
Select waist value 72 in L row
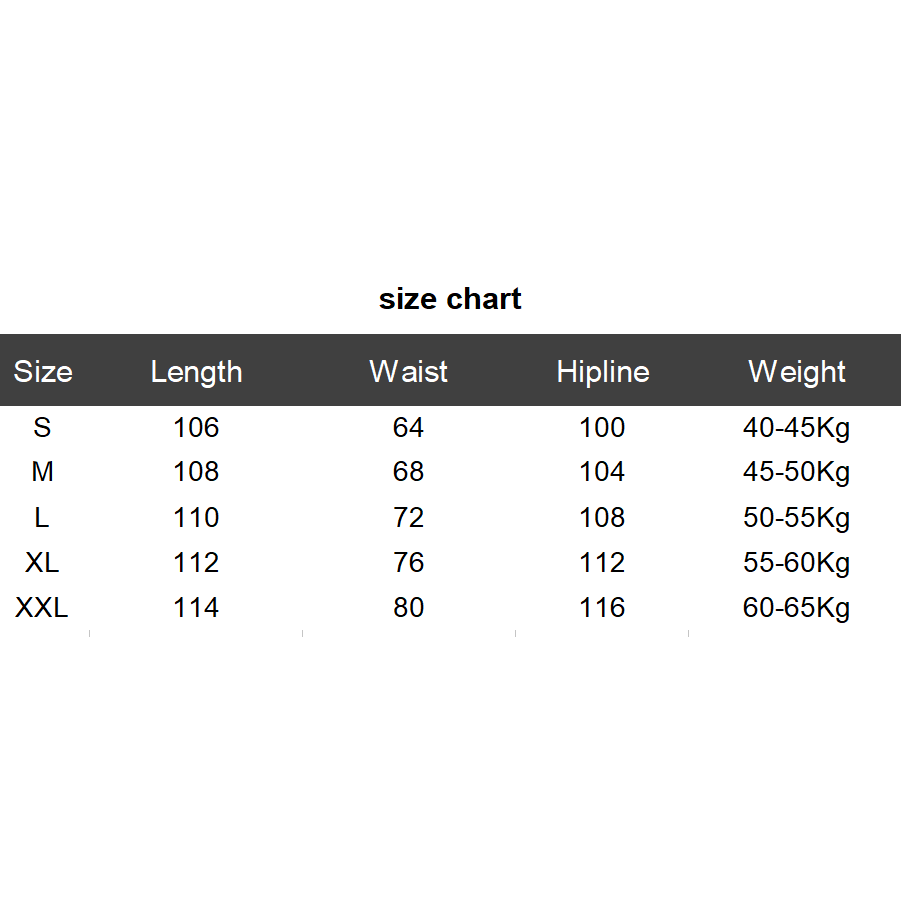[x=408, y=518]
